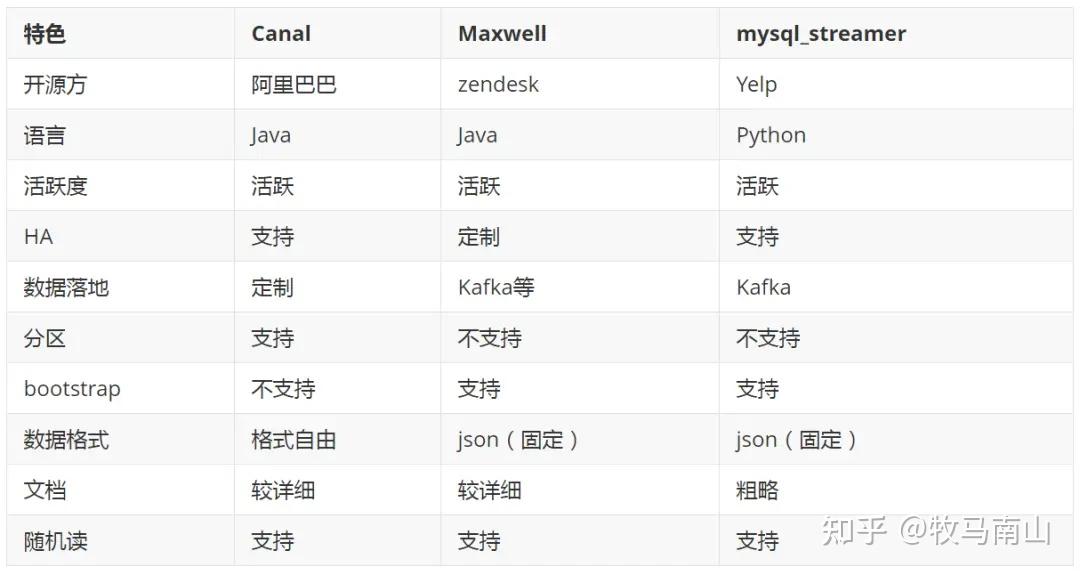Select the 格式自由 cell
Screen dimensions: 1080x575
tap(294, 439)
